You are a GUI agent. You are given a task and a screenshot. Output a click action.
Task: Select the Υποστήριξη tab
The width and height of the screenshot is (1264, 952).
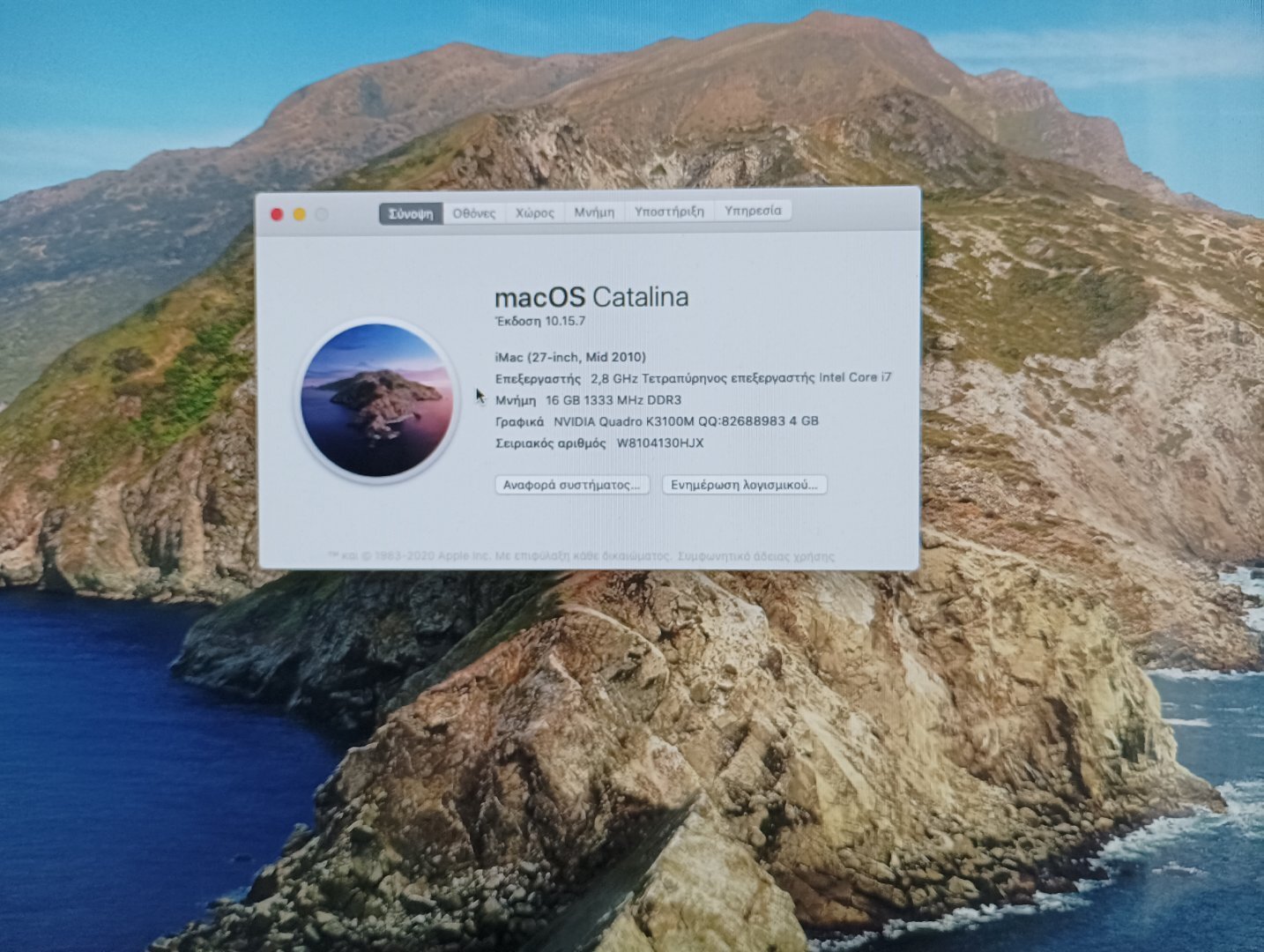[x=669, y=212]
